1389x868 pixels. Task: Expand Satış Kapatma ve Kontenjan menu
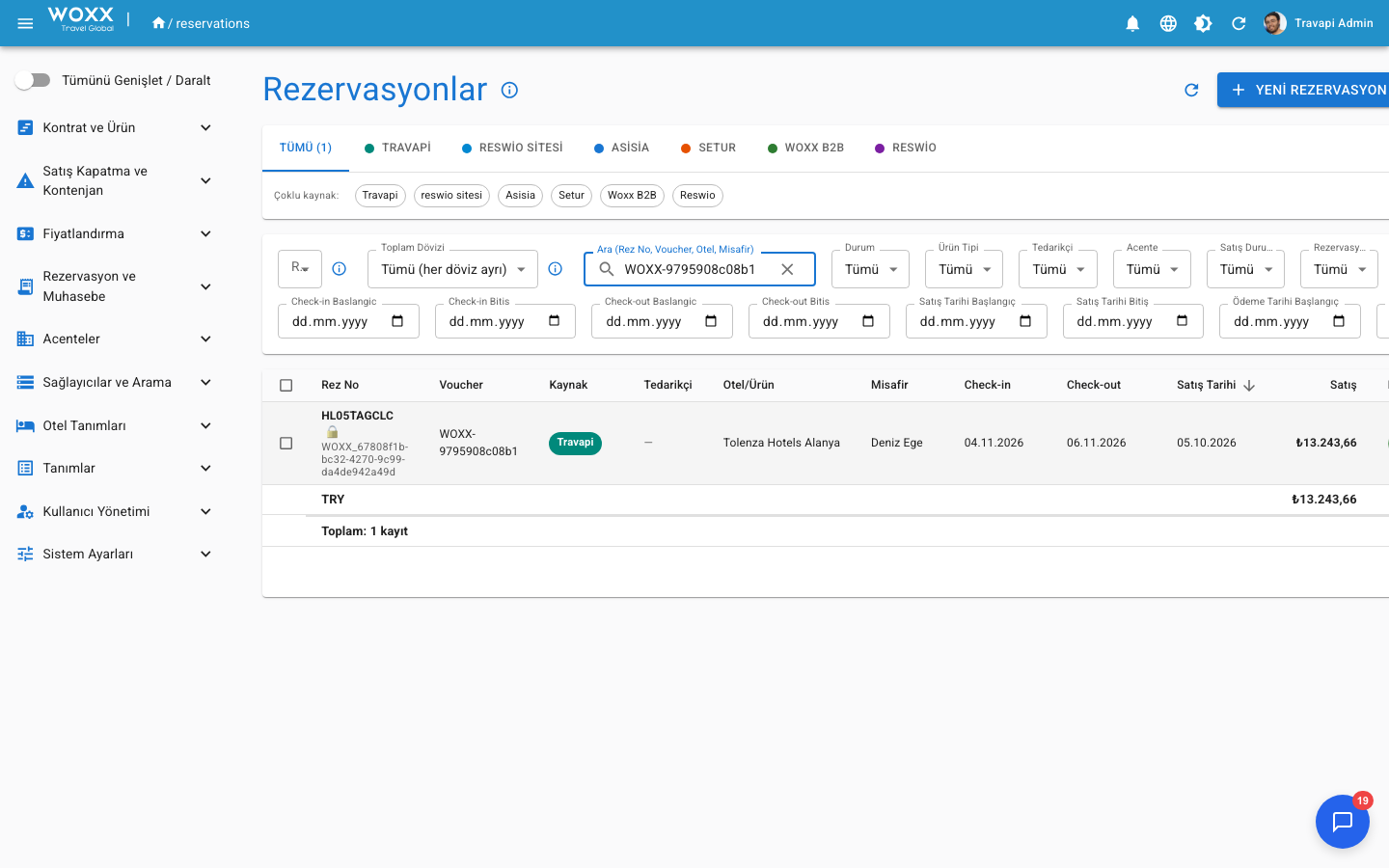tap(116, 180)
